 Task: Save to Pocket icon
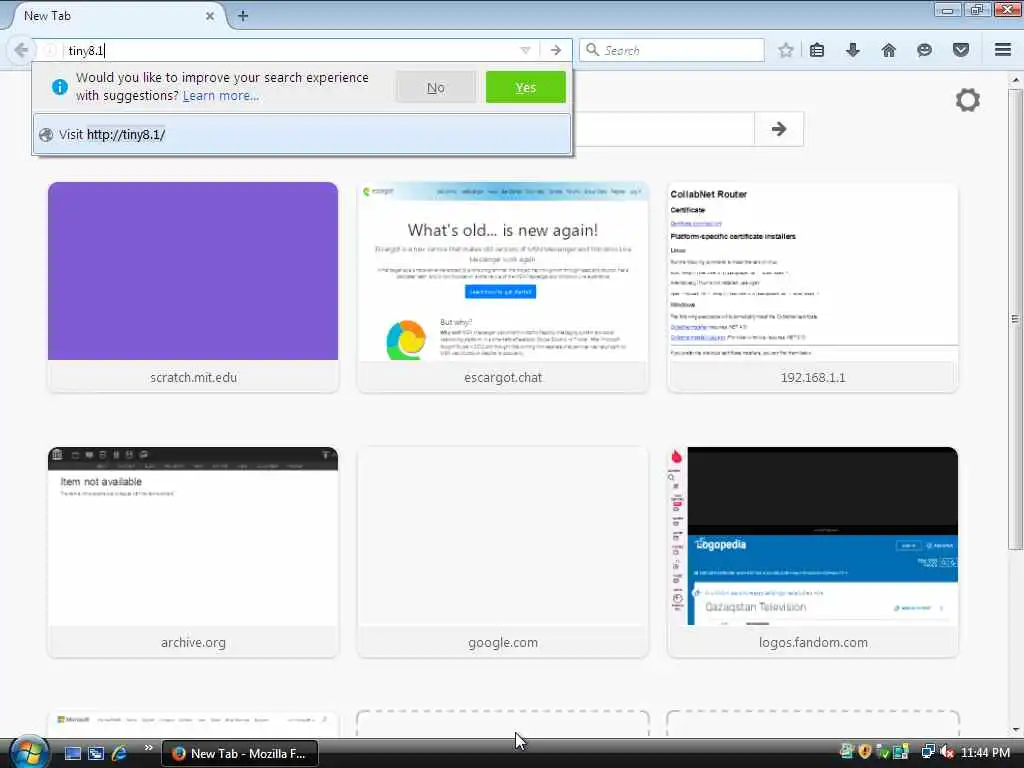(x=960, y=50)
